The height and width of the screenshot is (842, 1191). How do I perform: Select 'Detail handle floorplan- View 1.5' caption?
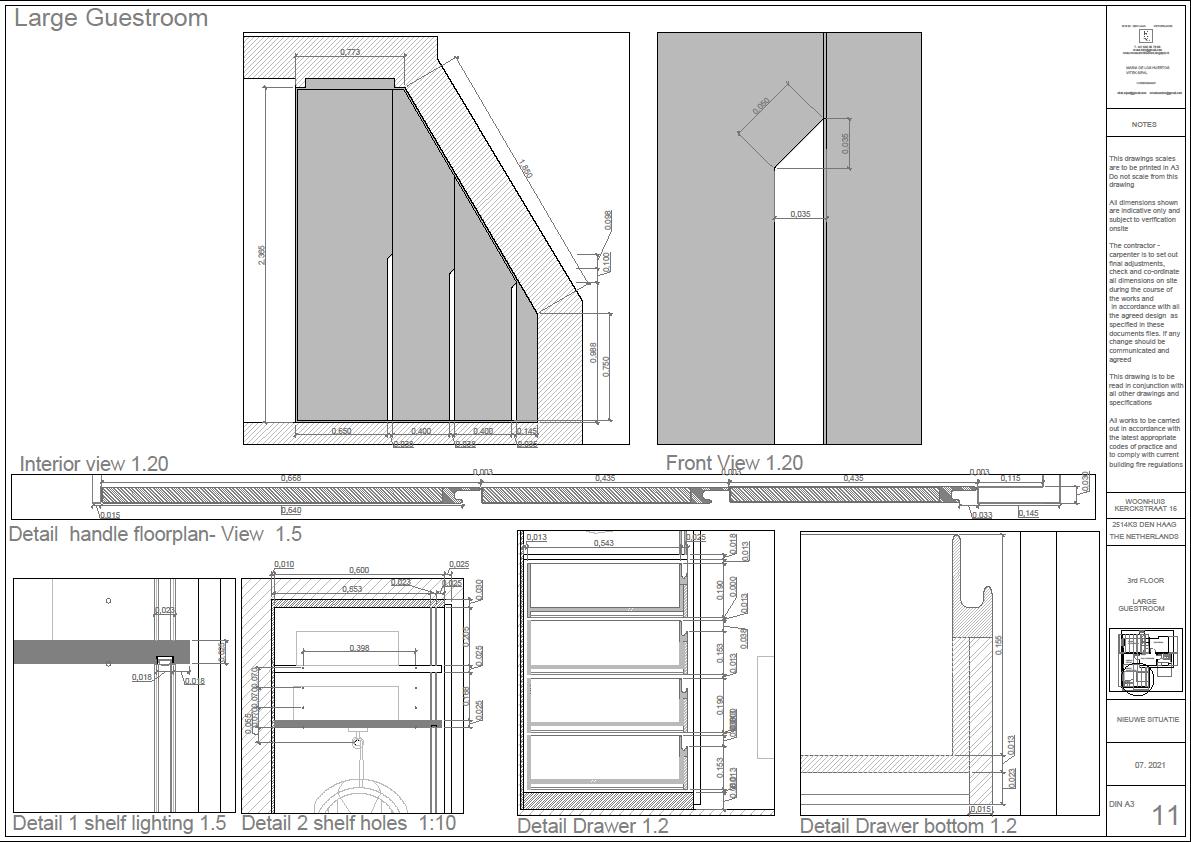(156, 534)
